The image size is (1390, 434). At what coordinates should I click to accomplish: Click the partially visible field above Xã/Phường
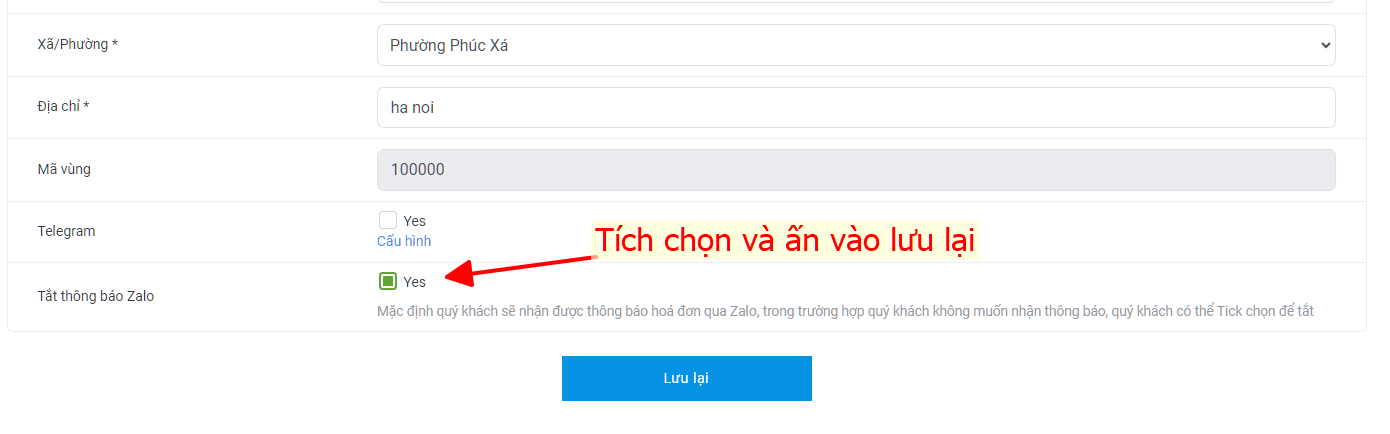(x=856, y=2)
